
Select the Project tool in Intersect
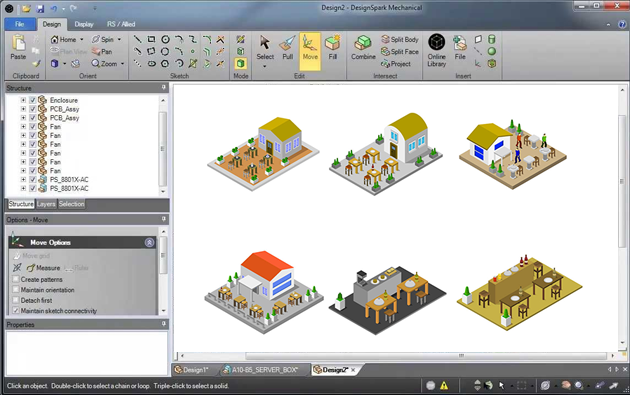pyautogui.click(x=396, y=63)
